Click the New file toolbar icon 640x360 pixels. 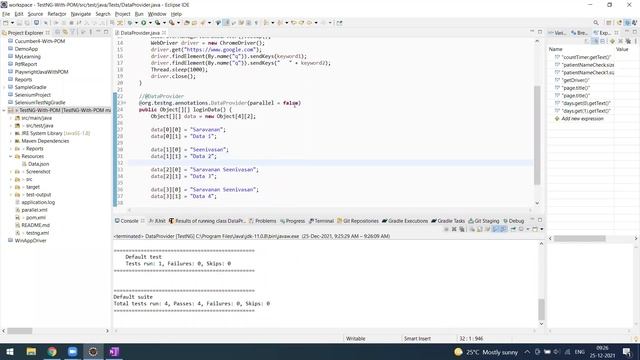point(6,23)
